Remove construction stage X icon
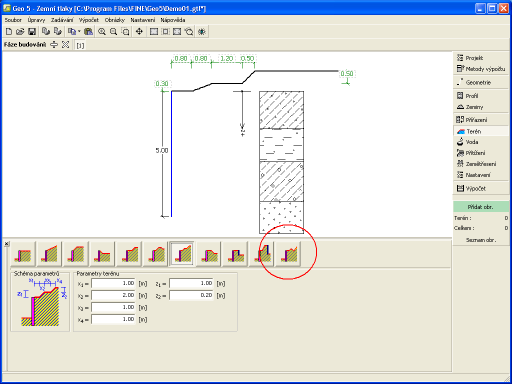The image size is (512, 384). pos(65,45)
